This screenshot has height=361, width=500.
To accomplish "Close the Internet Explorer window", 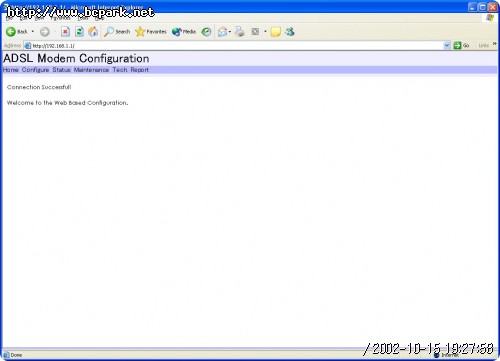I will coord(493,7).
